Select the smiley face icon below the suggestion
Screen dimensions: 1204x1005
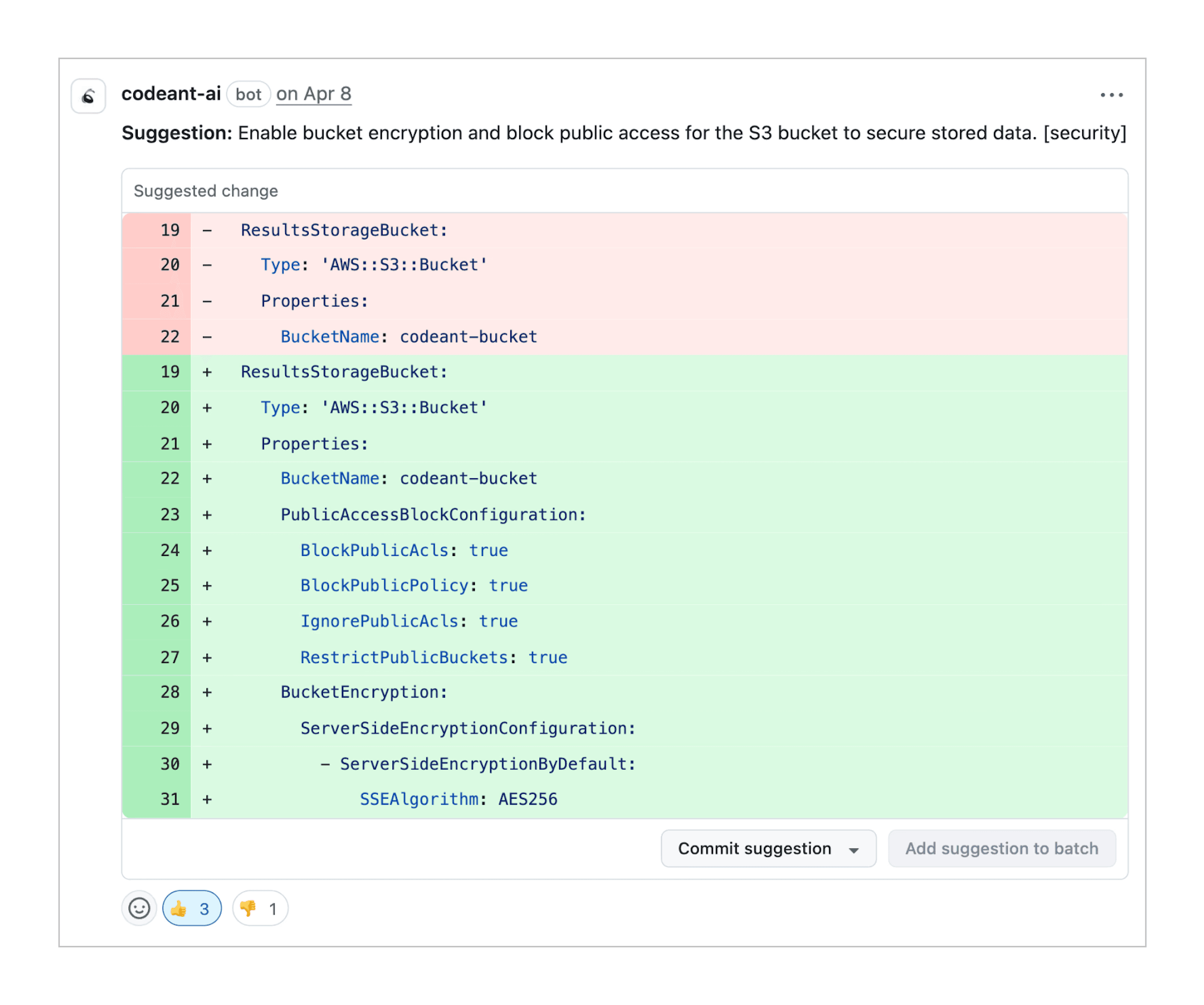point(139,908)
